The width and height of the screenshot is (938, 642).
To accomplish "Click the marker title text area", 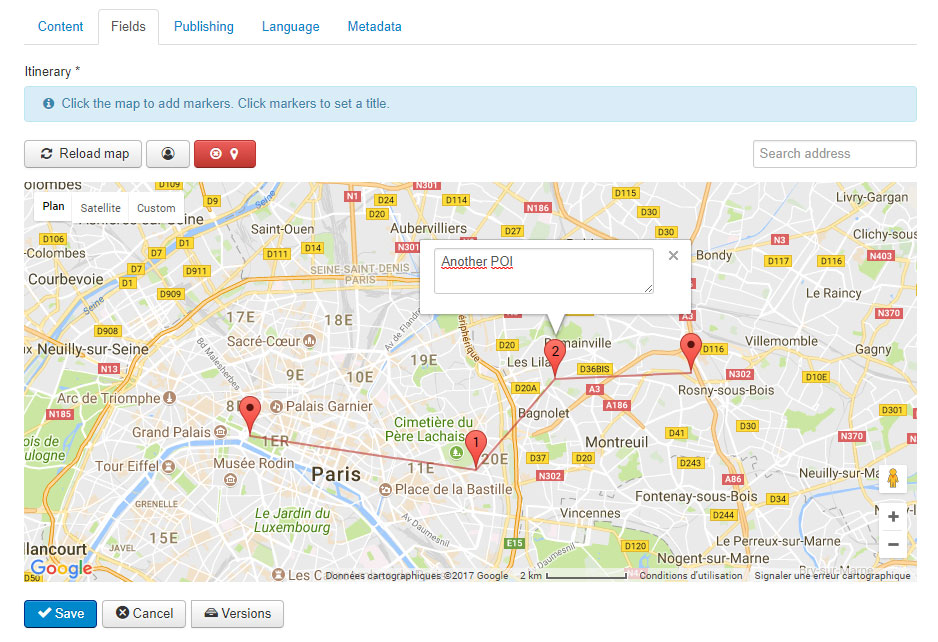I will pyautogui.click(x=544, y=271).
